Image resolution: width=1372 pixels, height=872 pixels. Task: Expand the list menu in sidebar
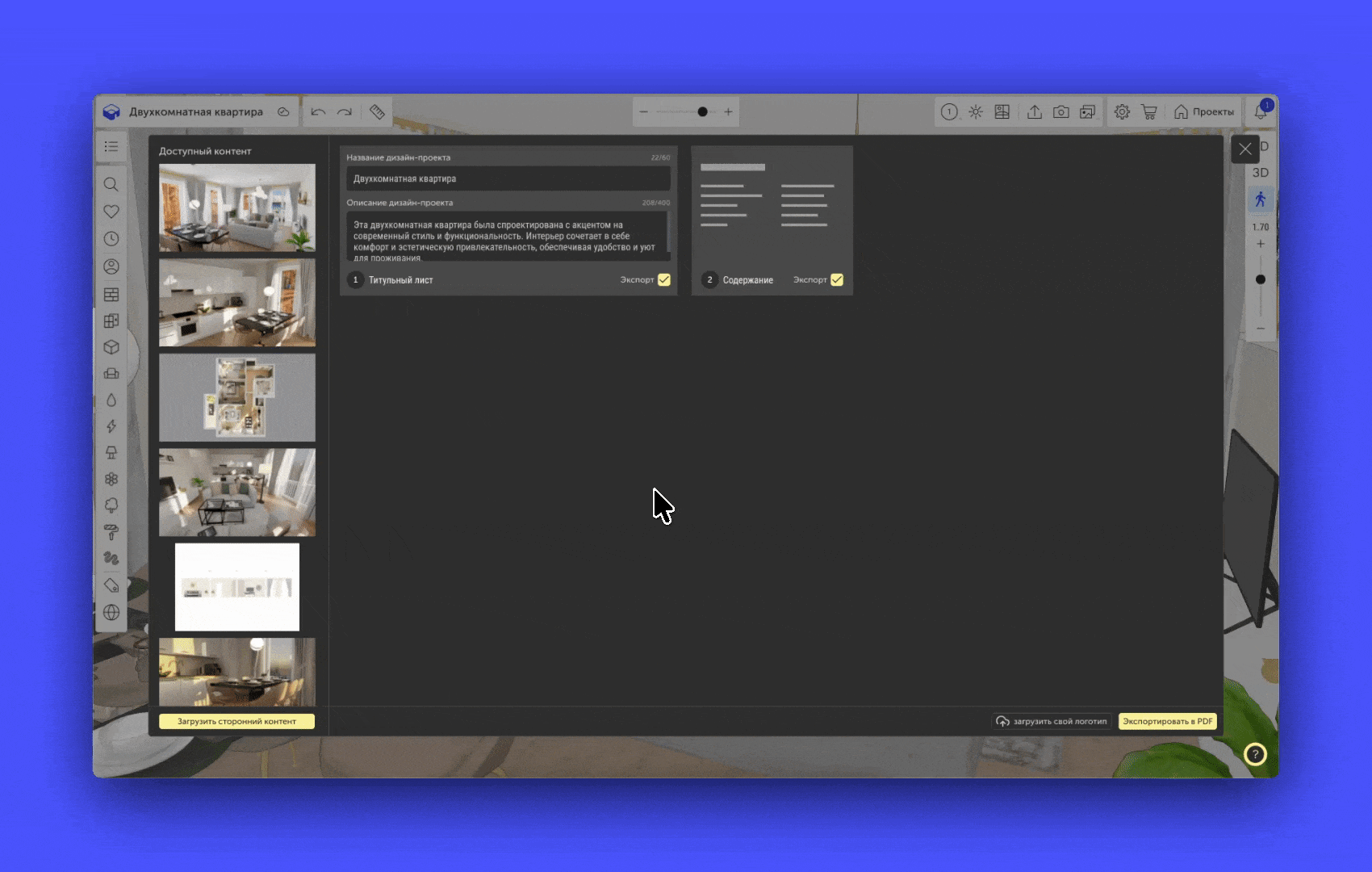(111, 146)
